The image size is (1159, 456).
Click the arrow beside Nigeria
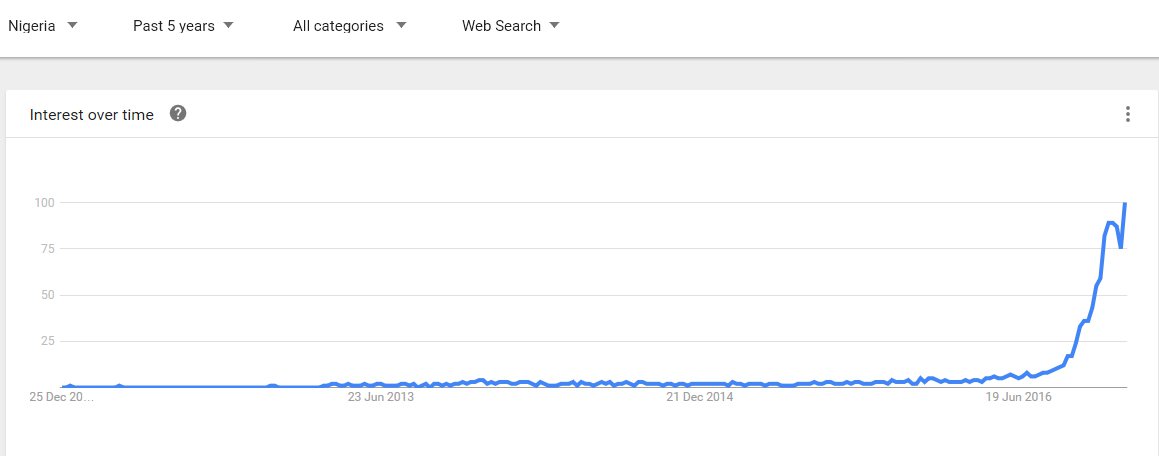[x=72, y=26]
